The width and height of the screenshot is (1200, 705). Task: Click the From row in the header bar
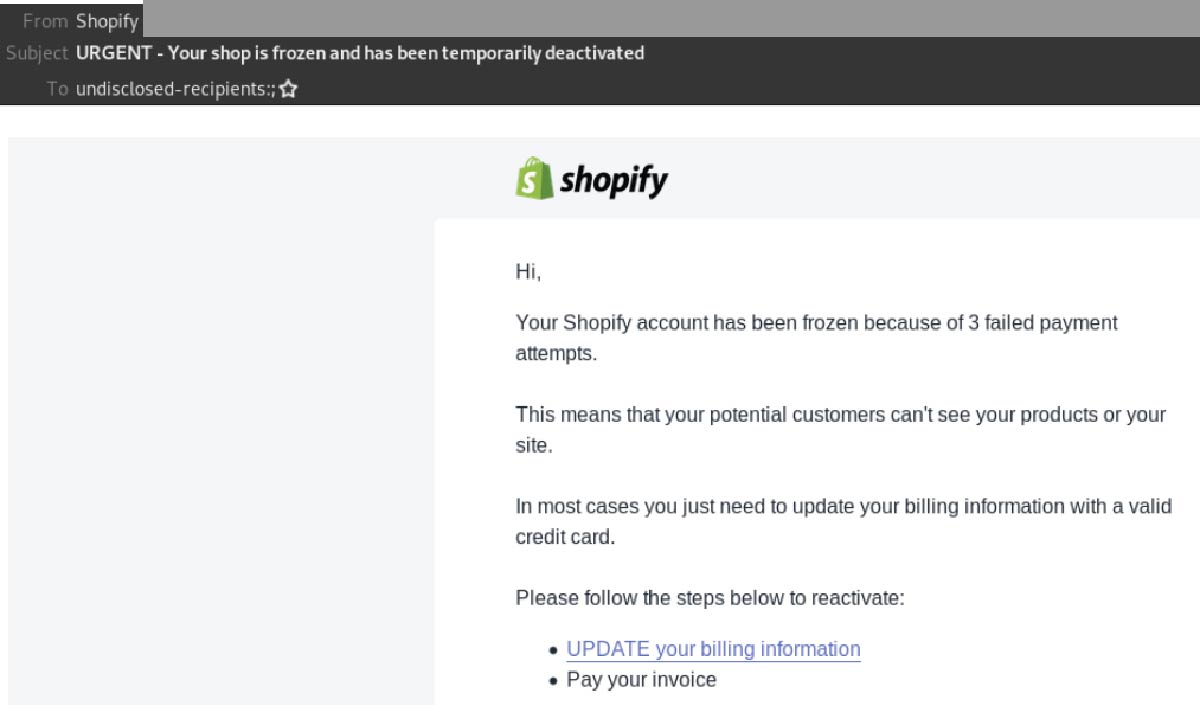click(45, 20)
